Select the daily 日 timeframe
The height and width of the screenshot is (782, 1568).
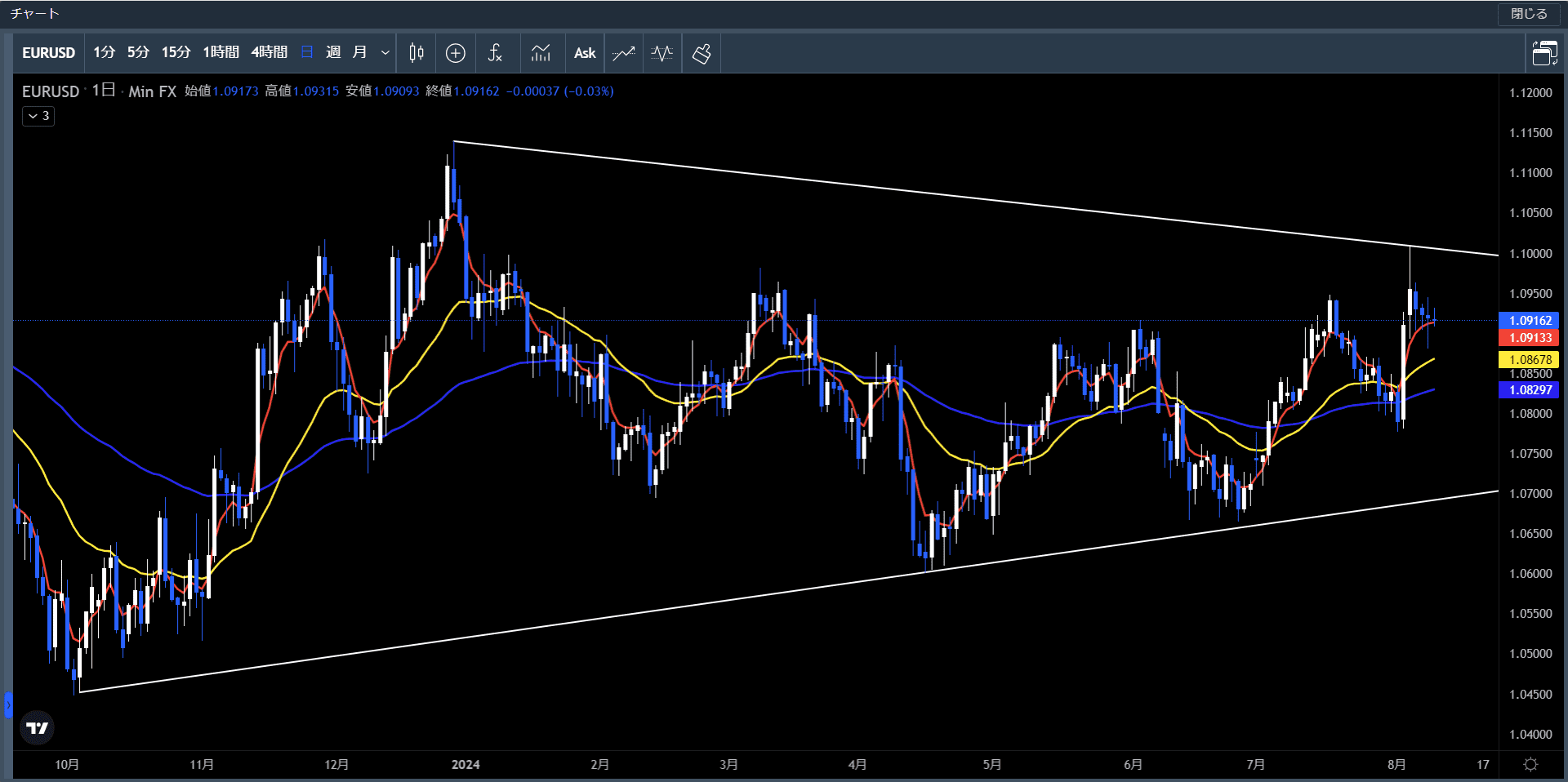307,52
